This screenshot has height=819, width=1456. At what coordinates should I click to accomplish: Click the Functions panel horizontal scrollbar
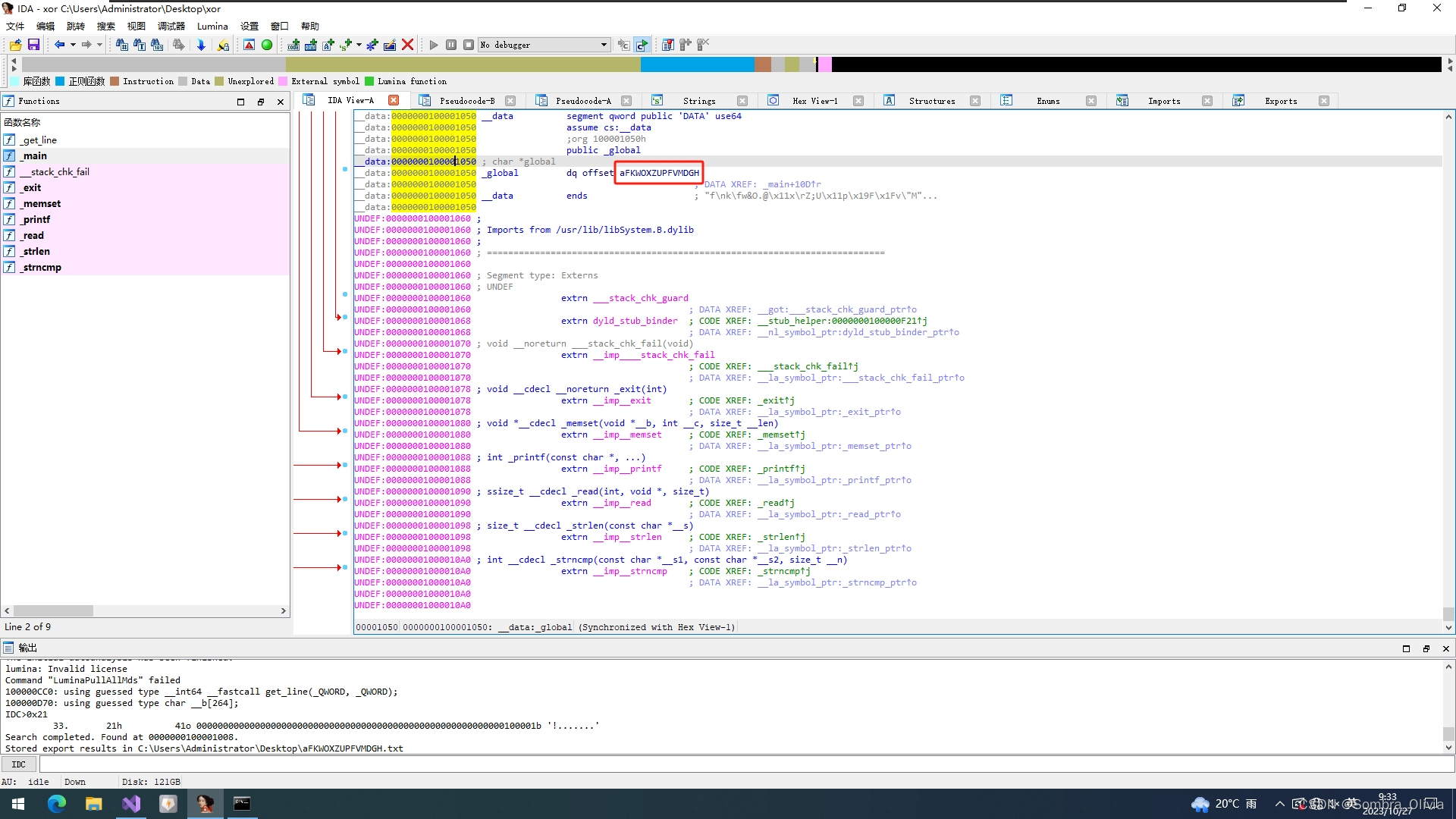pos(53,610)
